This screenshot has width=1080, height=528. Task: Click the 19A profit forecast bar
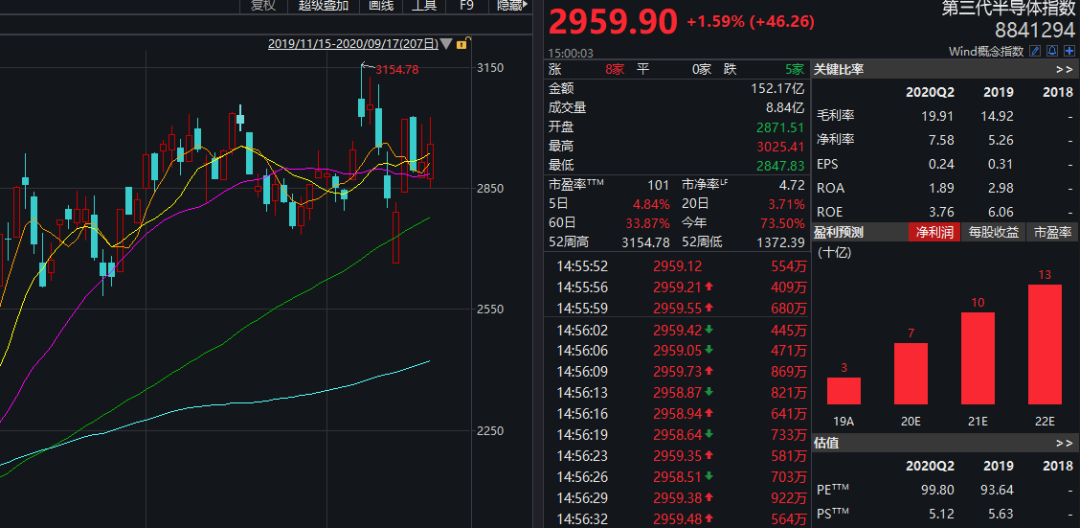(x=844, y=390)
